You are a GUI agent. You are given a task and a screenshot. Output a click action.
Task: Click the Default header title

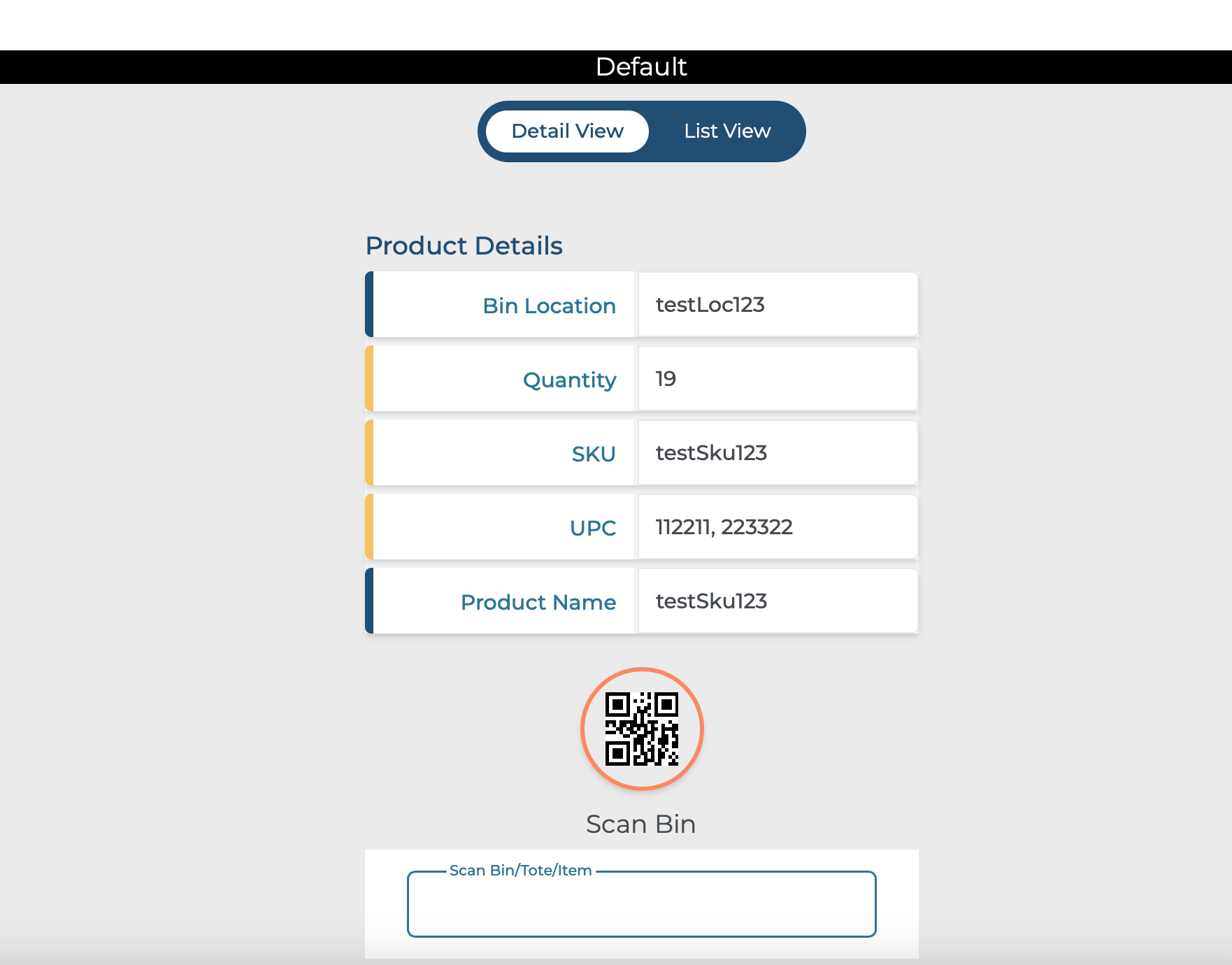[640, 67]
